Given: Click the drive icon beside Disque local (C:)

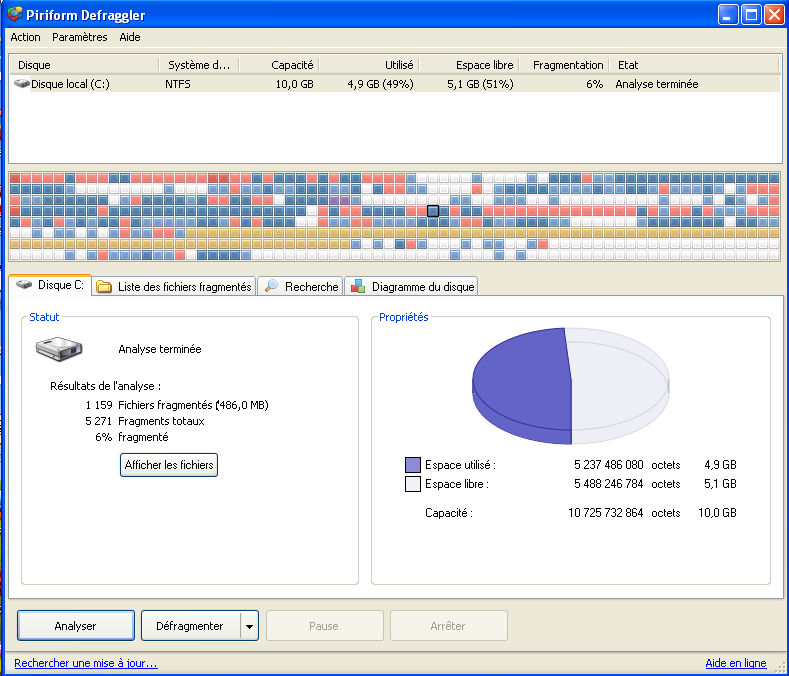Looking at the screenshot, I should pyautogui.click(x=22, y=83).
